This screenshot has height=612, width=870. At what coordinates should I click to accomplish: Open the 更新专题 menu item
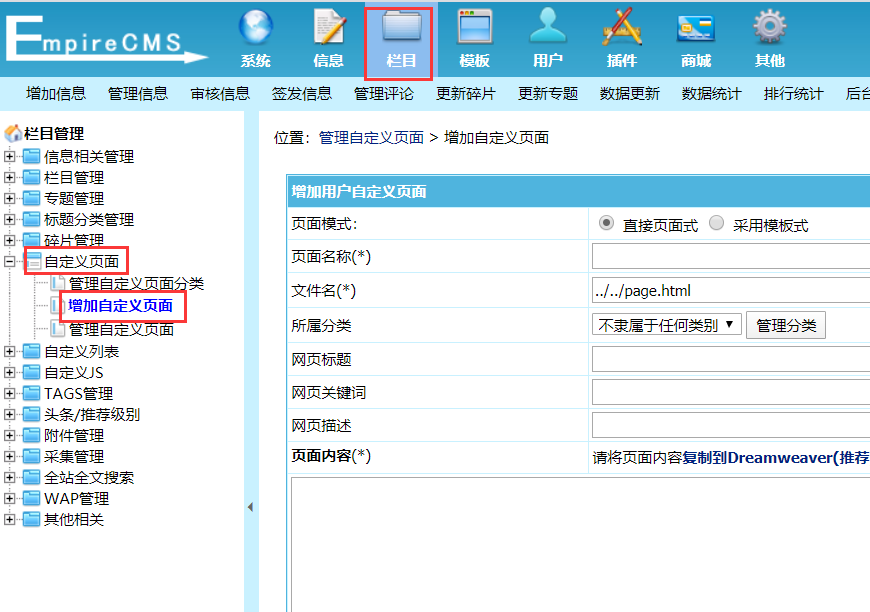548,94
